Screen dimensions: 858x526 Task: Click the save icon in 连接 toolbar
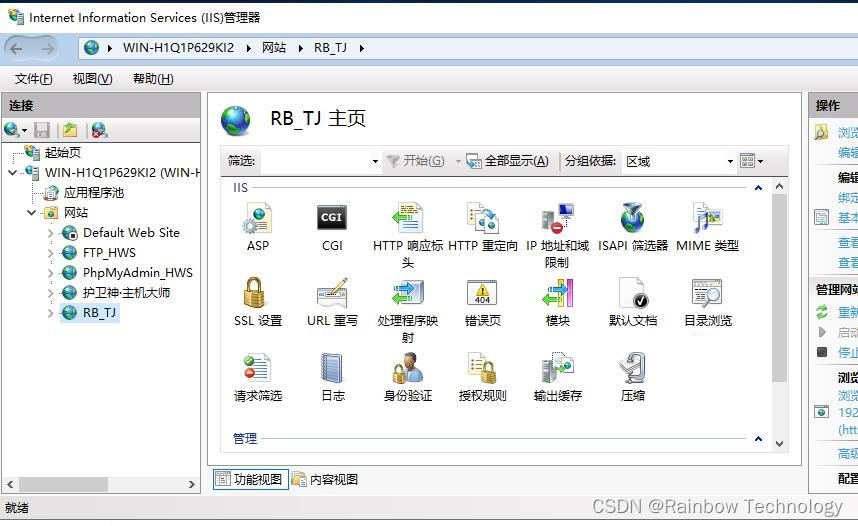[42, 130]
